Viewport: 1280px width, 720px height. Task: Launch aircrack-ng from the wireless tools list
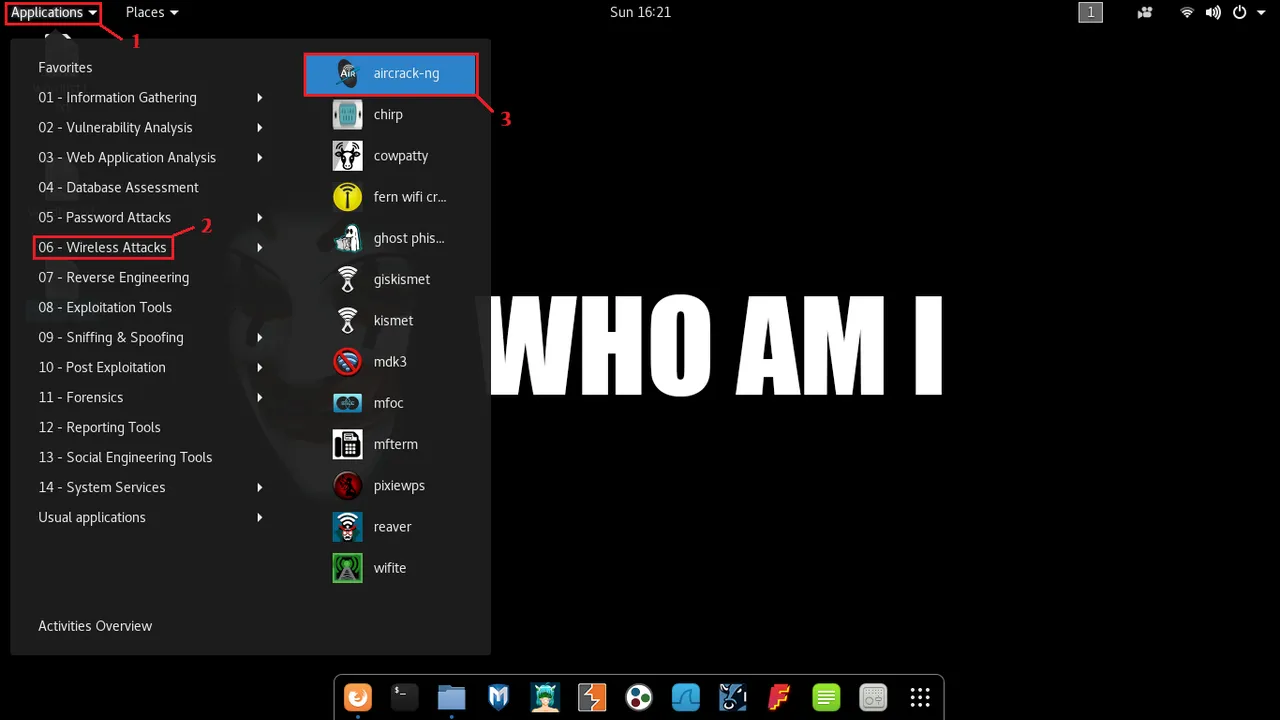pyautogui.click(x=391, y=73)
